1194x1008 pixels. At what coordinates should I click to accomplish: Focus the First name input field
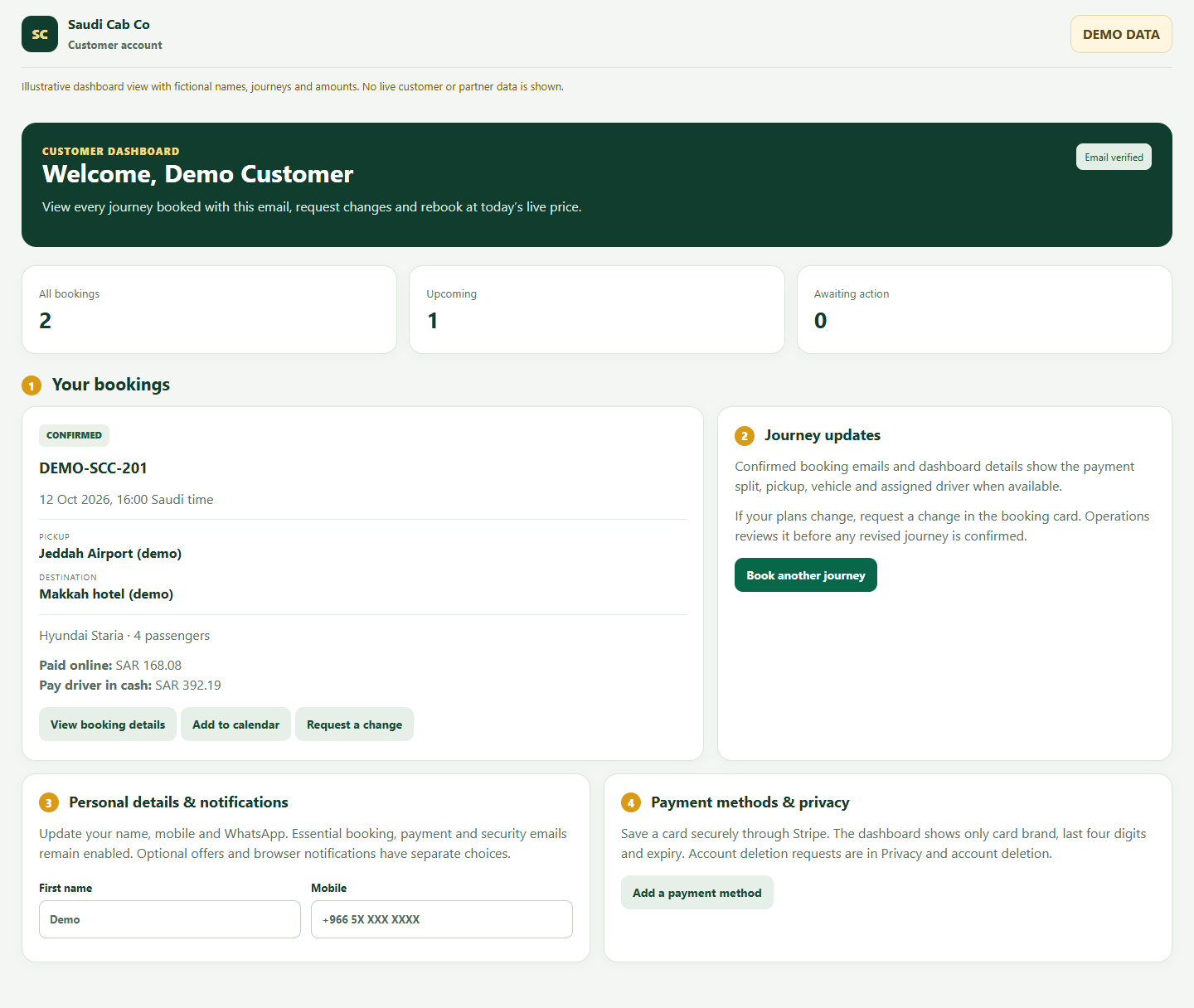170,919
